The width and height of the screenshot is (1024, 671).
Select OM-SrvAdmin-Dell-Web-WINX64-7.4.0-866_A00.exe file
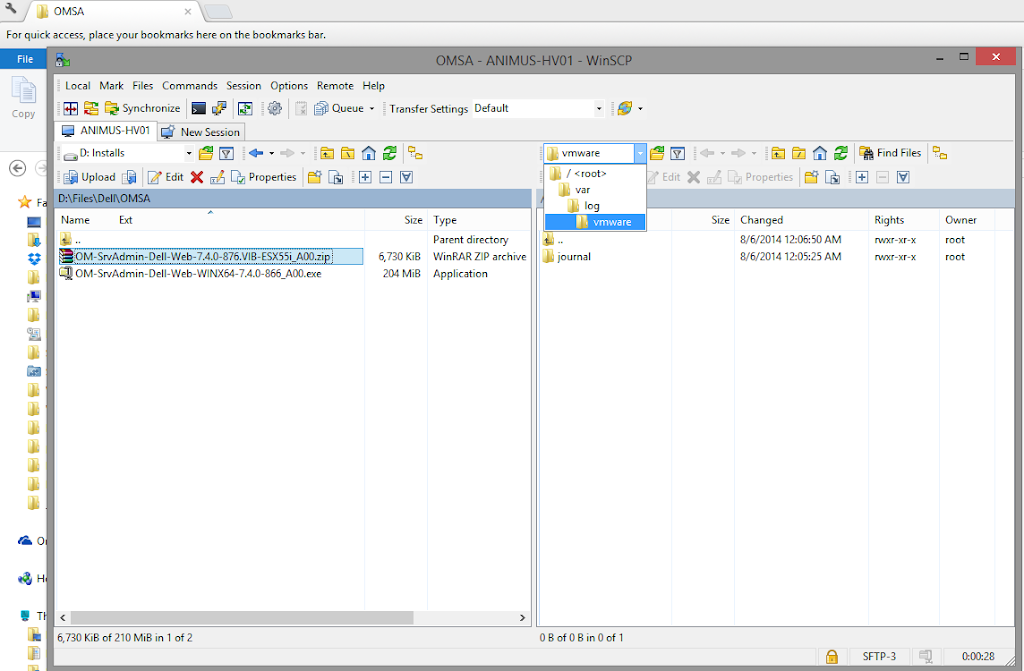click(198, 274)
